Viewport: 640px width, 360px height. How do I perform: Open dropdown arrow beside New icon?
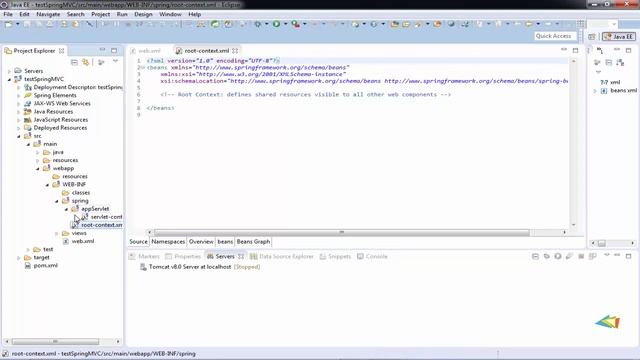click(x=18, y=24)
